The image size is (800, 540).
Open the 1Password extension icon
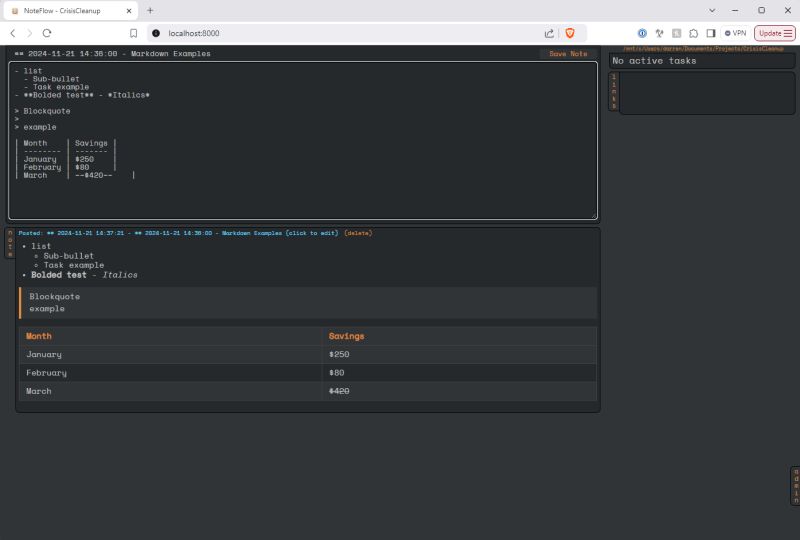pos(642,33)
